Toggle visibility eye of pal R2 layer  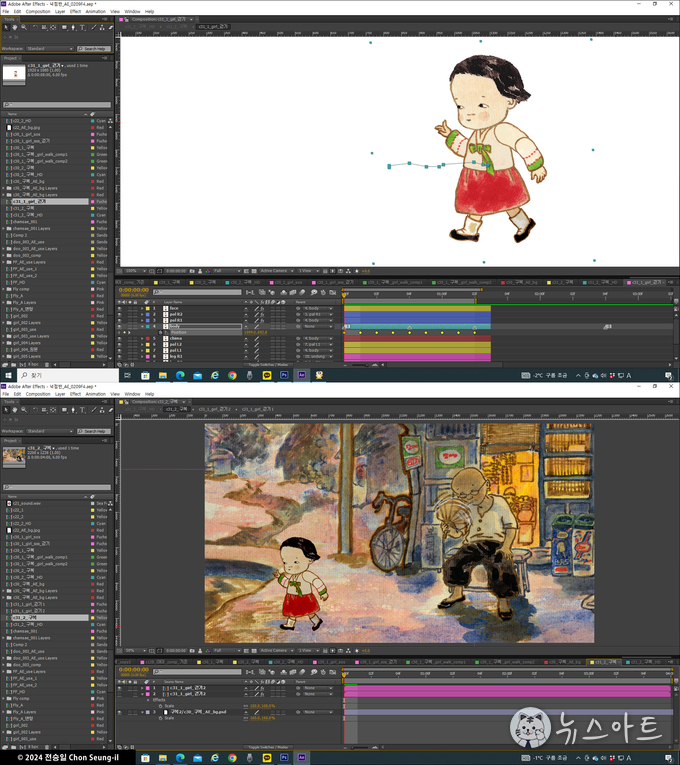pyautogui.click(x=120, y=314)
